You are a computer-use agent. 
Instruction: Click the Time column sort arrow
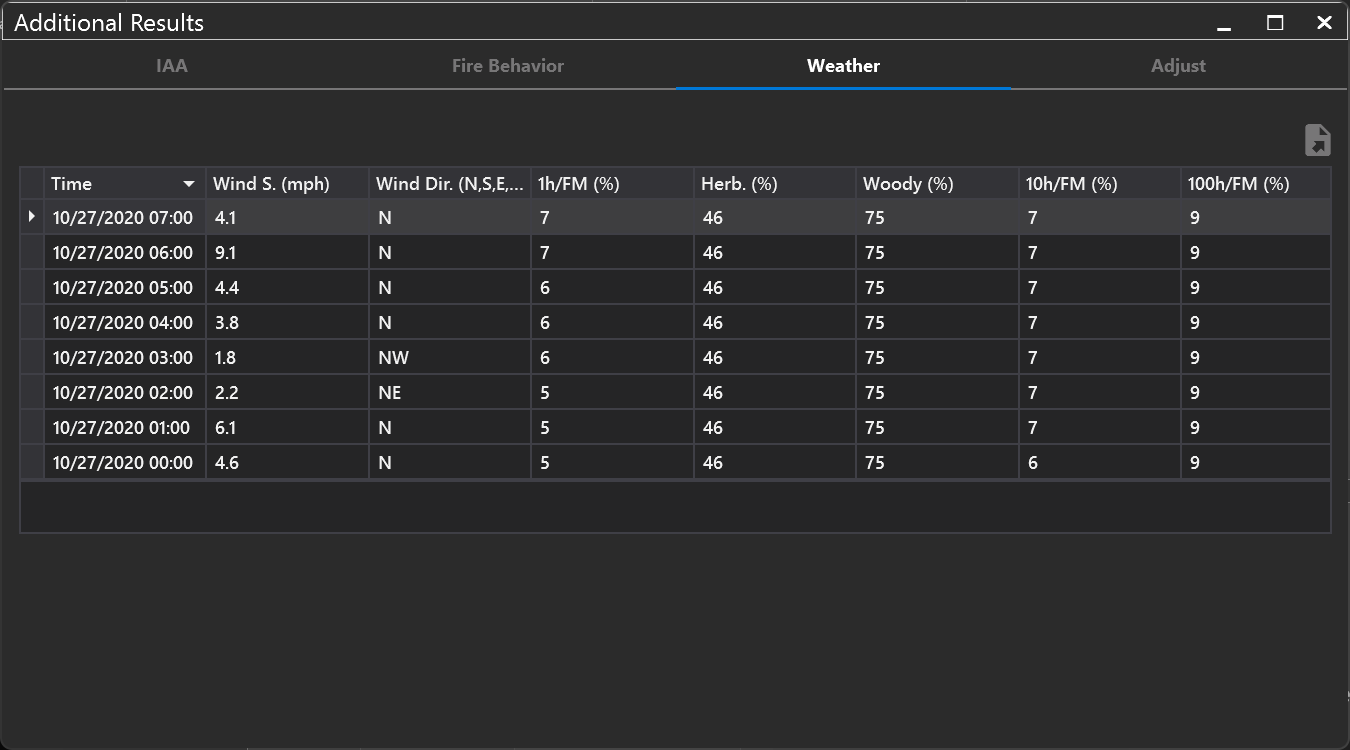click(189, 184)
